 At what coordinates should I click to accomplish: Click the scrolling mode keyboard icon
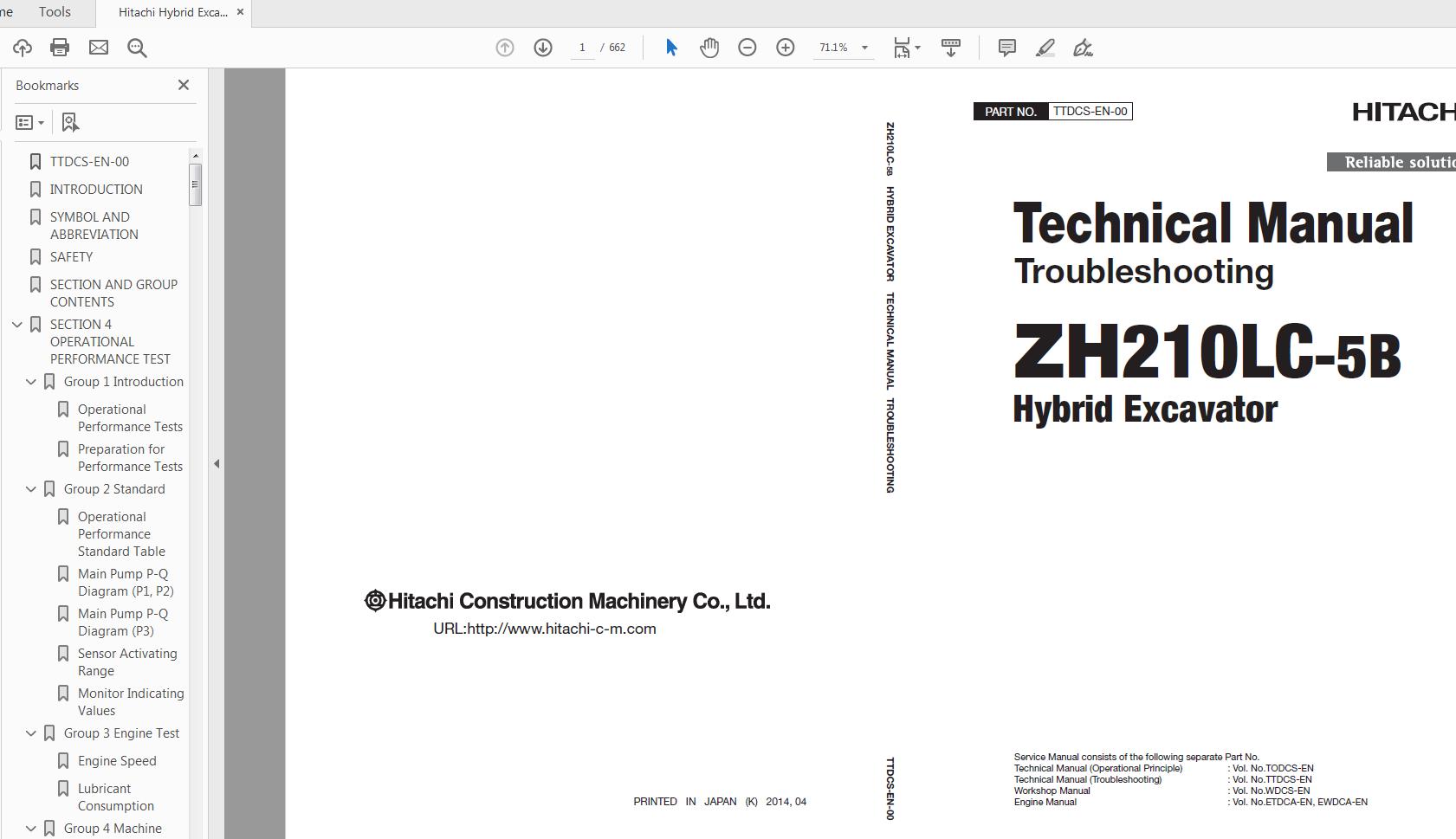click(x=951, y=48)
